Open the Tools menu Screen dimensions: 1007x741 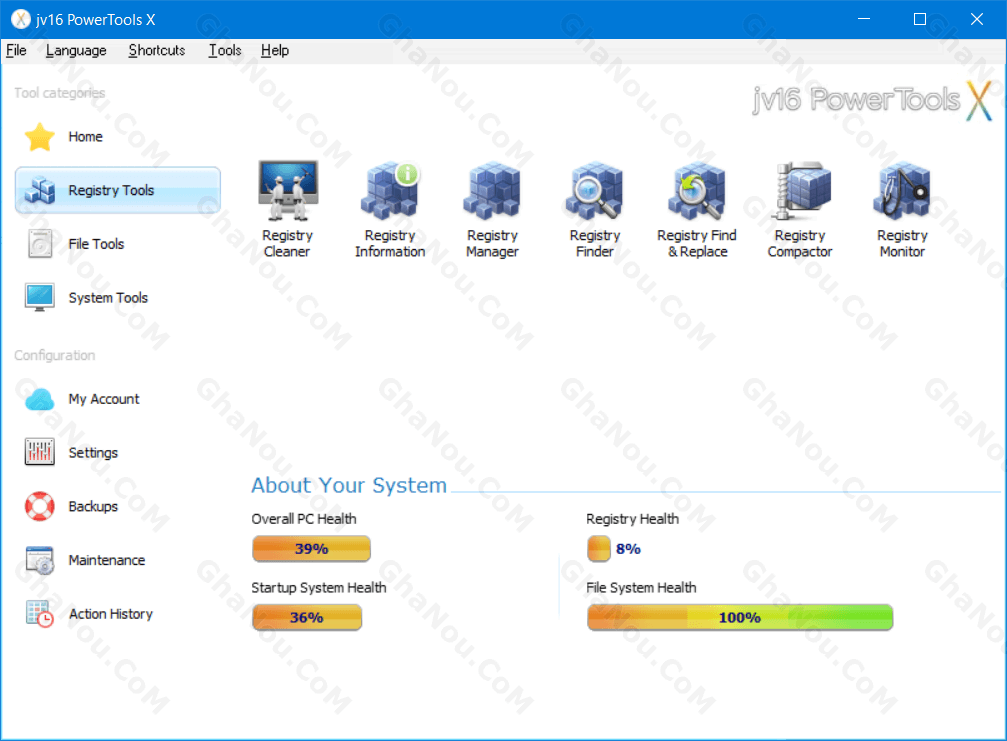(x=225, y=50)
